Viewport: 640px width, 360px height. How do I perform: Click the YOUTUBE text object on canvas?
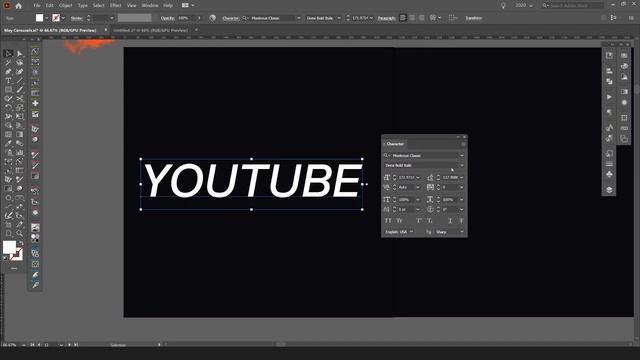252,181
